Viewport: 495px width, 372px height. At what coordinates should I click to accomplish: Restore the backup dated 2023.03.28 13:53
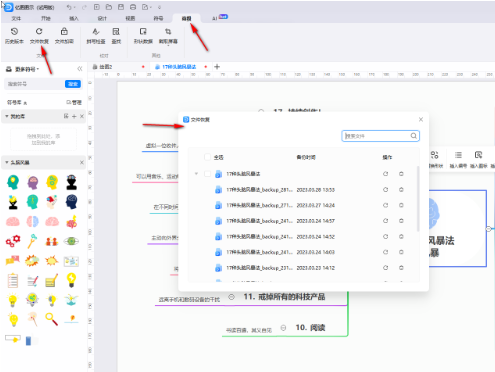click(385, 189)
